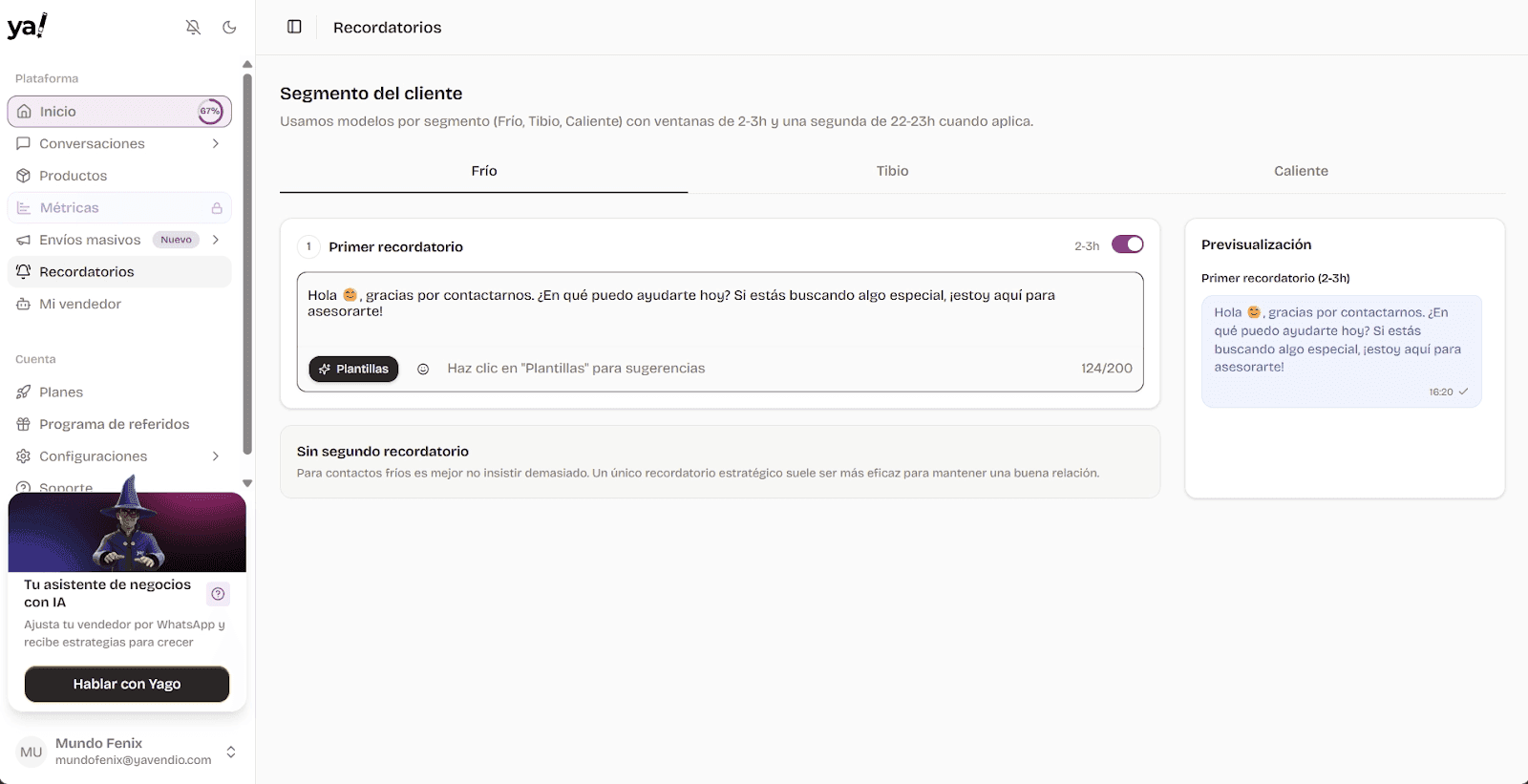Switch to the Tibio segment tab
The height and width of the screenshot is (784, 1528).
pos(892,171)
